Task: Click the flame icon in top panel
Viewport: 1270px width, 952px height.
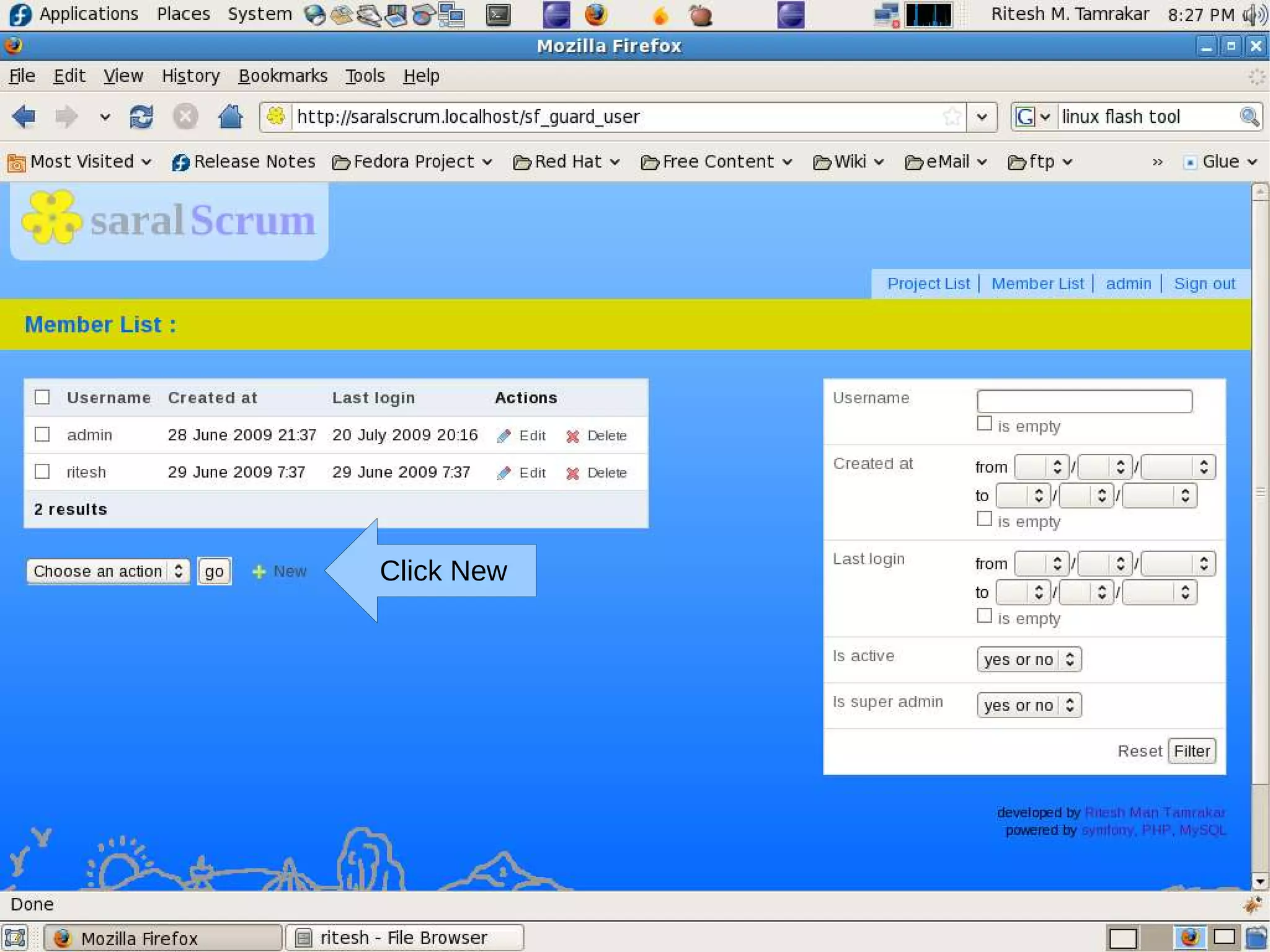Action: click(660, 16)
